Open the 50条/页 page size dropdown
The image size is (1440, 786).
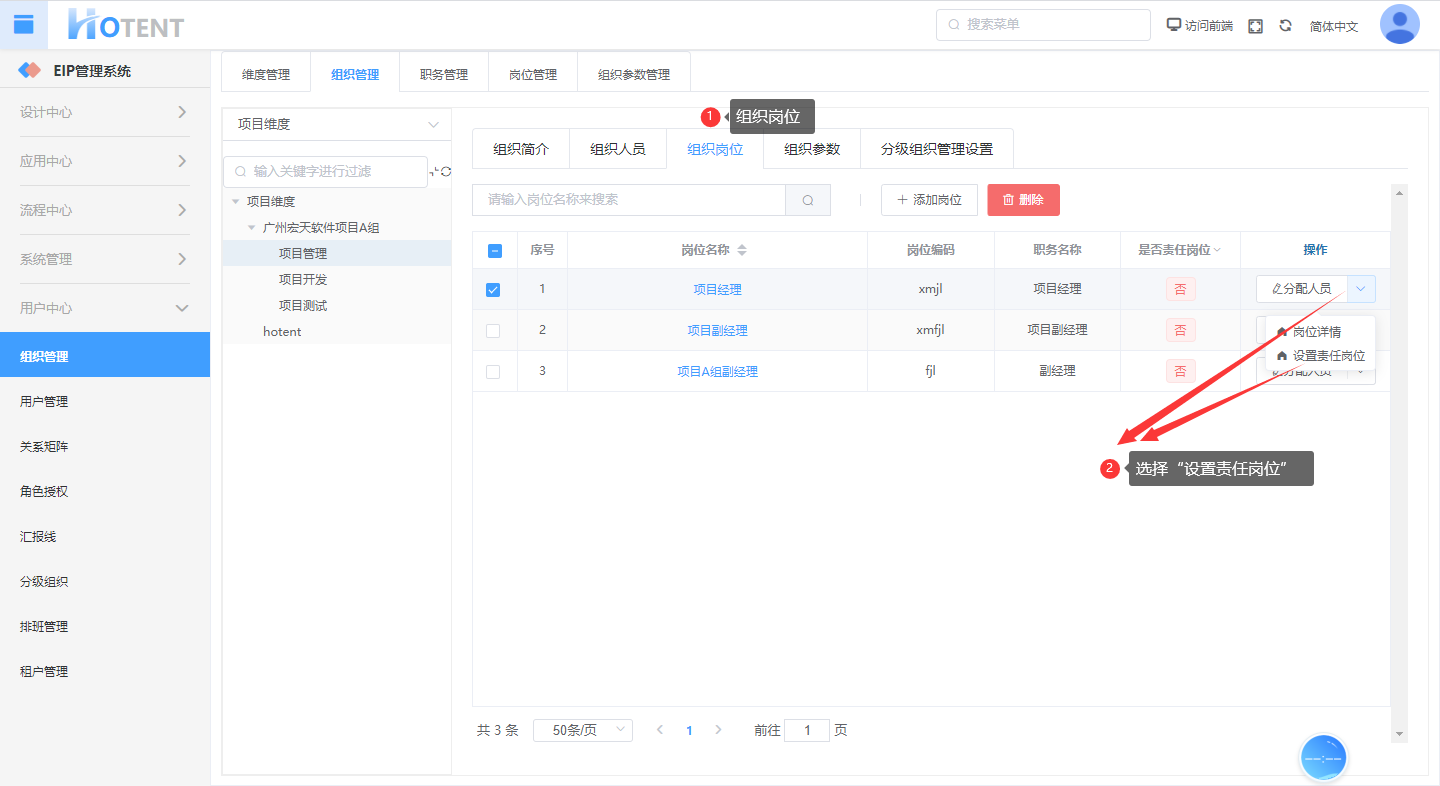tap(583, 730)
